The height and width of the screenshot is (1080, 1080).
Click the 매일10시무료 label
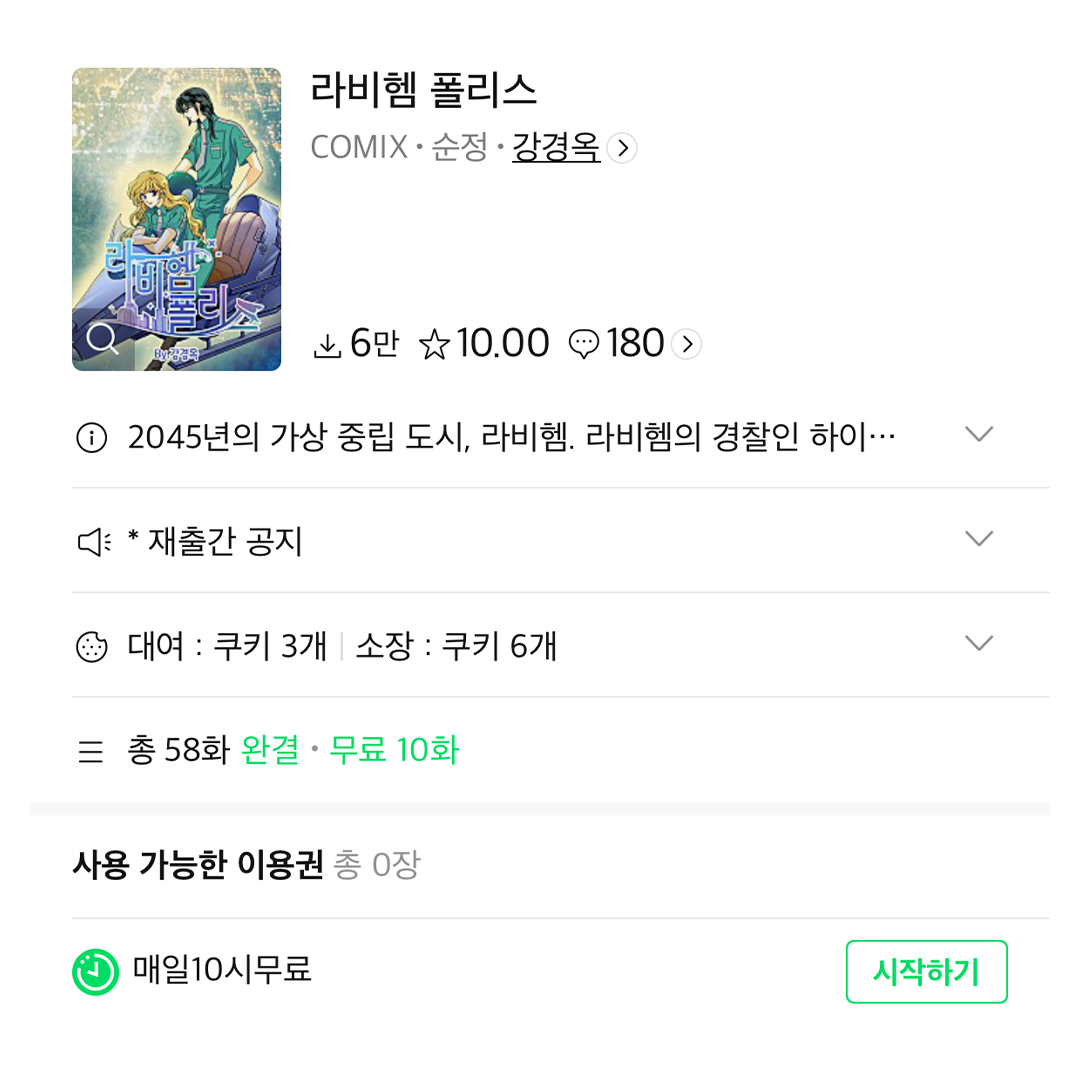point(222,970)
